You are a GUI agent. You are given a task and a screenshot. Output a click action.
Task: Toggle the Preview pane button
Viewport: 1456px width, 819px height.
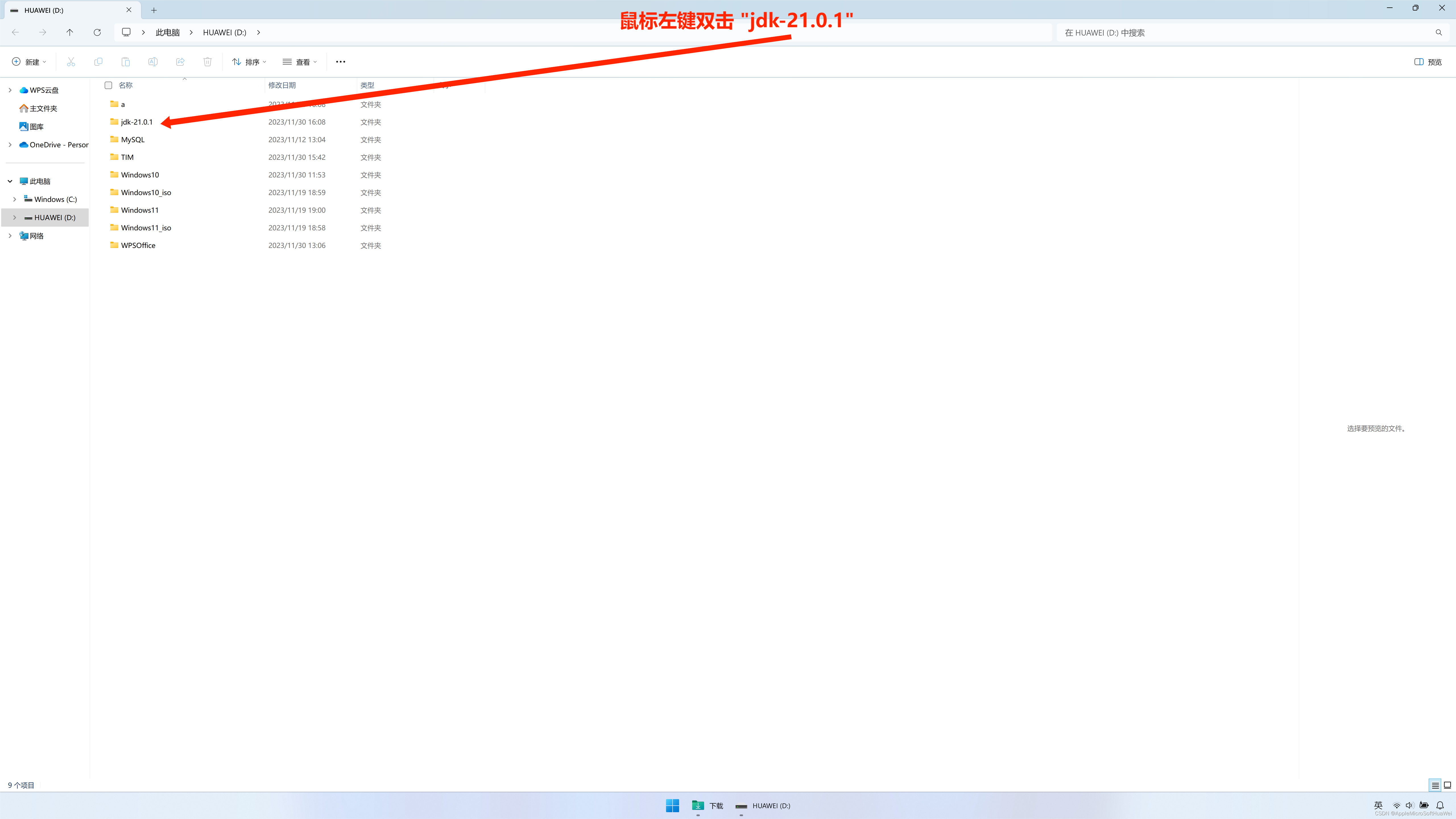[1428, 62]
